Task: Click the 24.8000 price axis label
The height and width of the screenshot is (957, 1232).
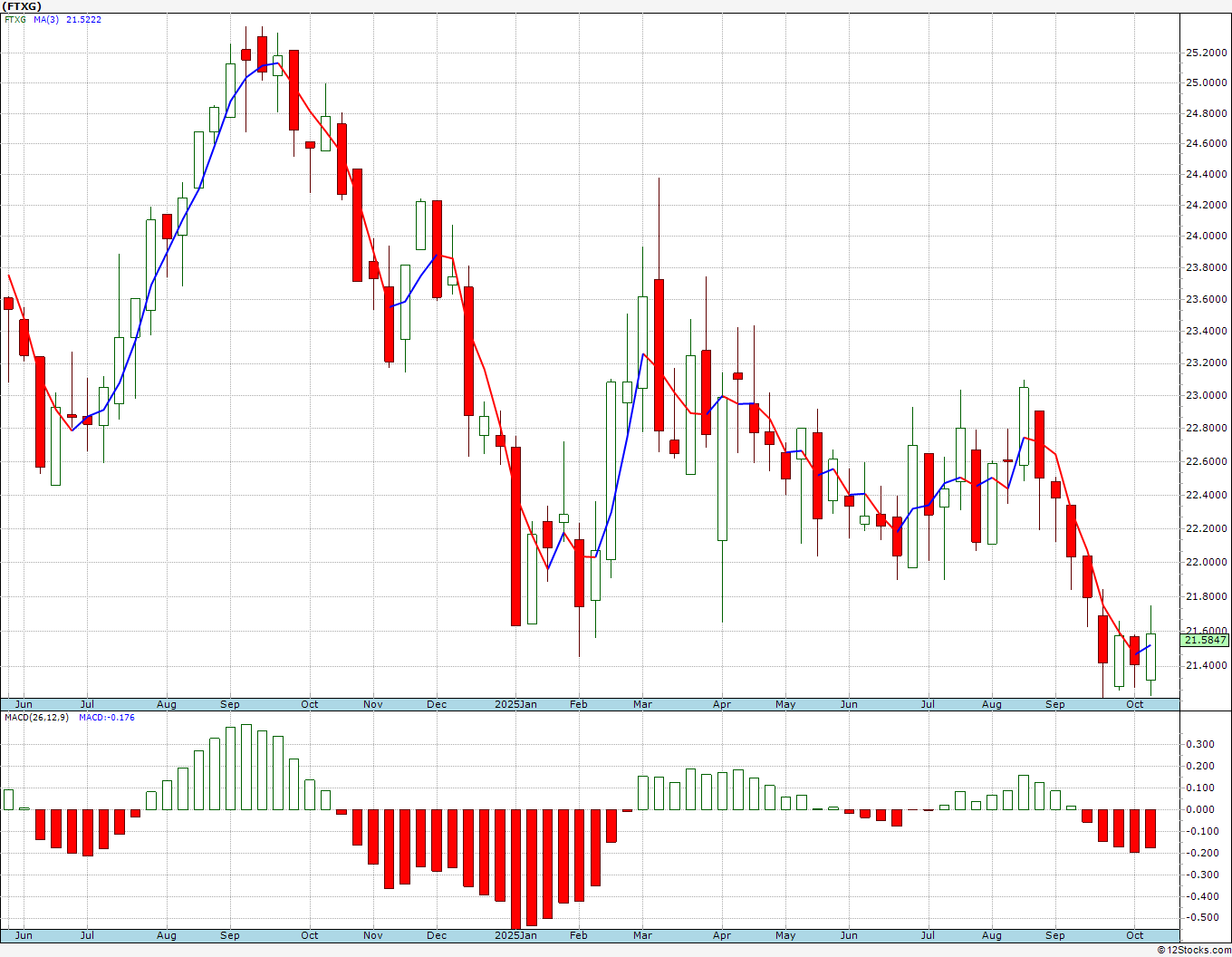Action: [1206, 114]
